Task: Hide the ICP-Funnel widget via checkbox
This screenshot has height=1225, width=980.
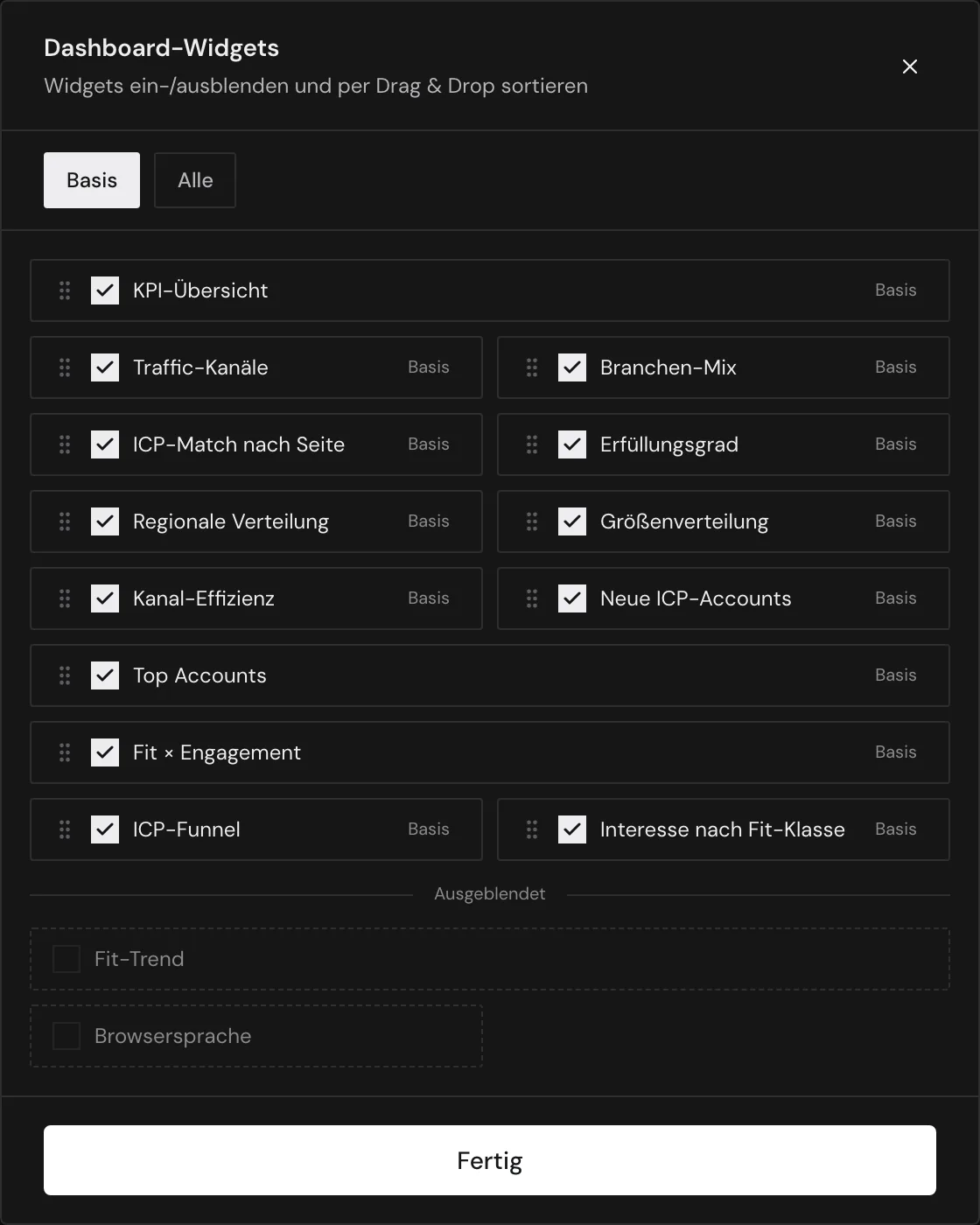Action: coord(105,829)
